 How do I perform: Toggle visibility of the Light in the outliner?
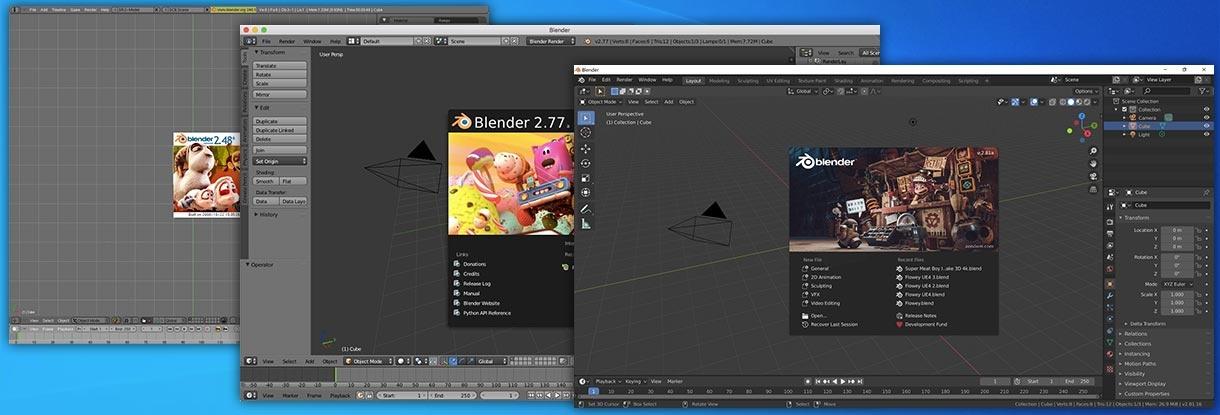[1206, 134]
